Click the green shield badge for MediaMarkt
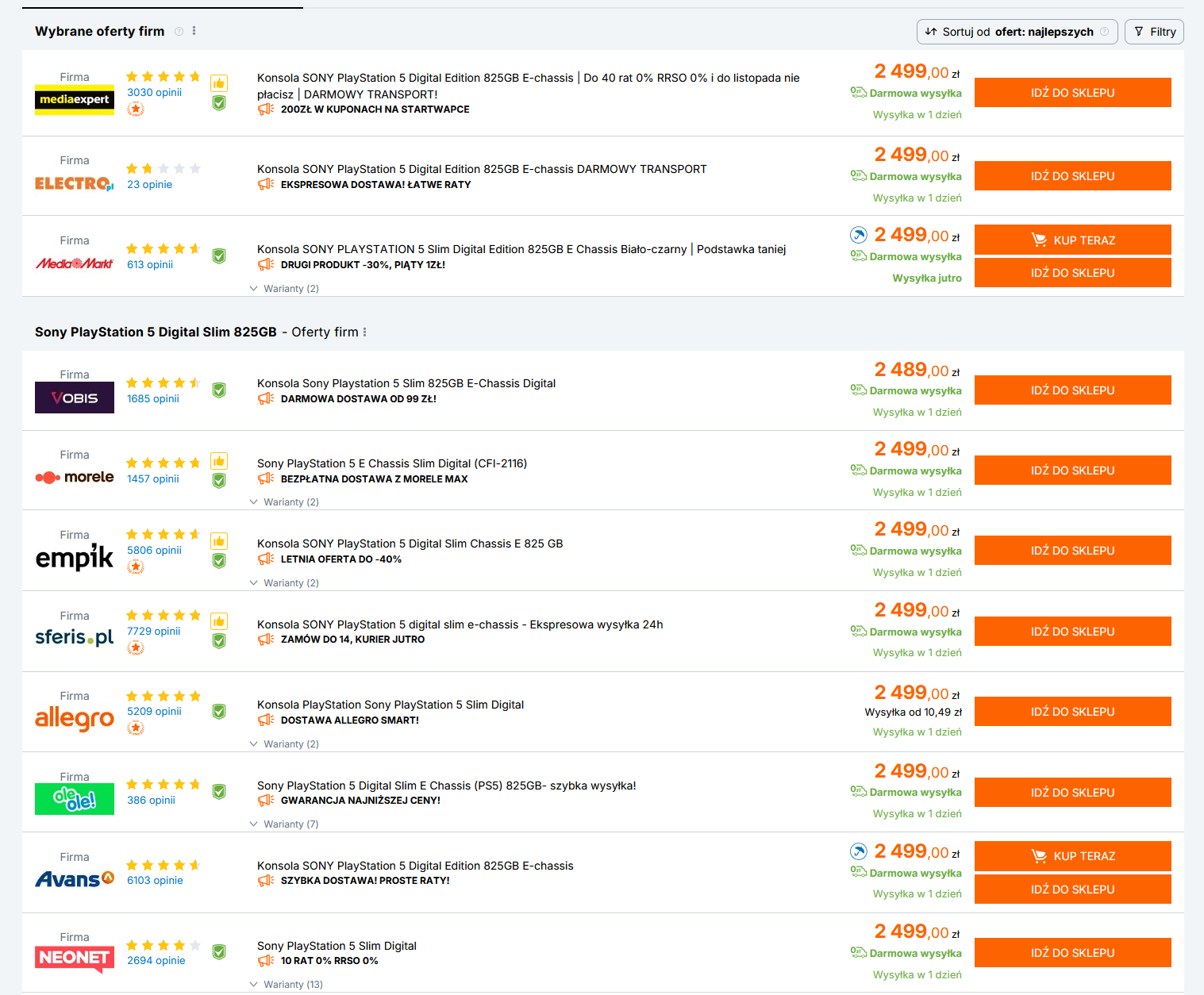This screenshot has height=995, width=1204. coord(219,255)
